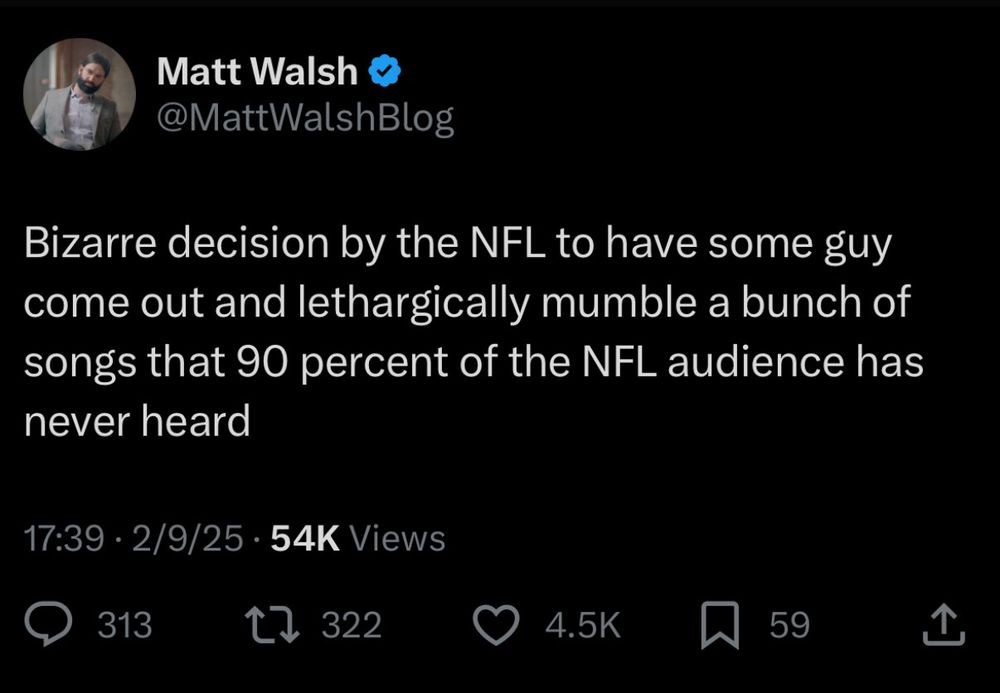The width and height of the screenshot is (1000, 693).
Task: Like the tweet with the heart icon
Action: click(497, 625)
